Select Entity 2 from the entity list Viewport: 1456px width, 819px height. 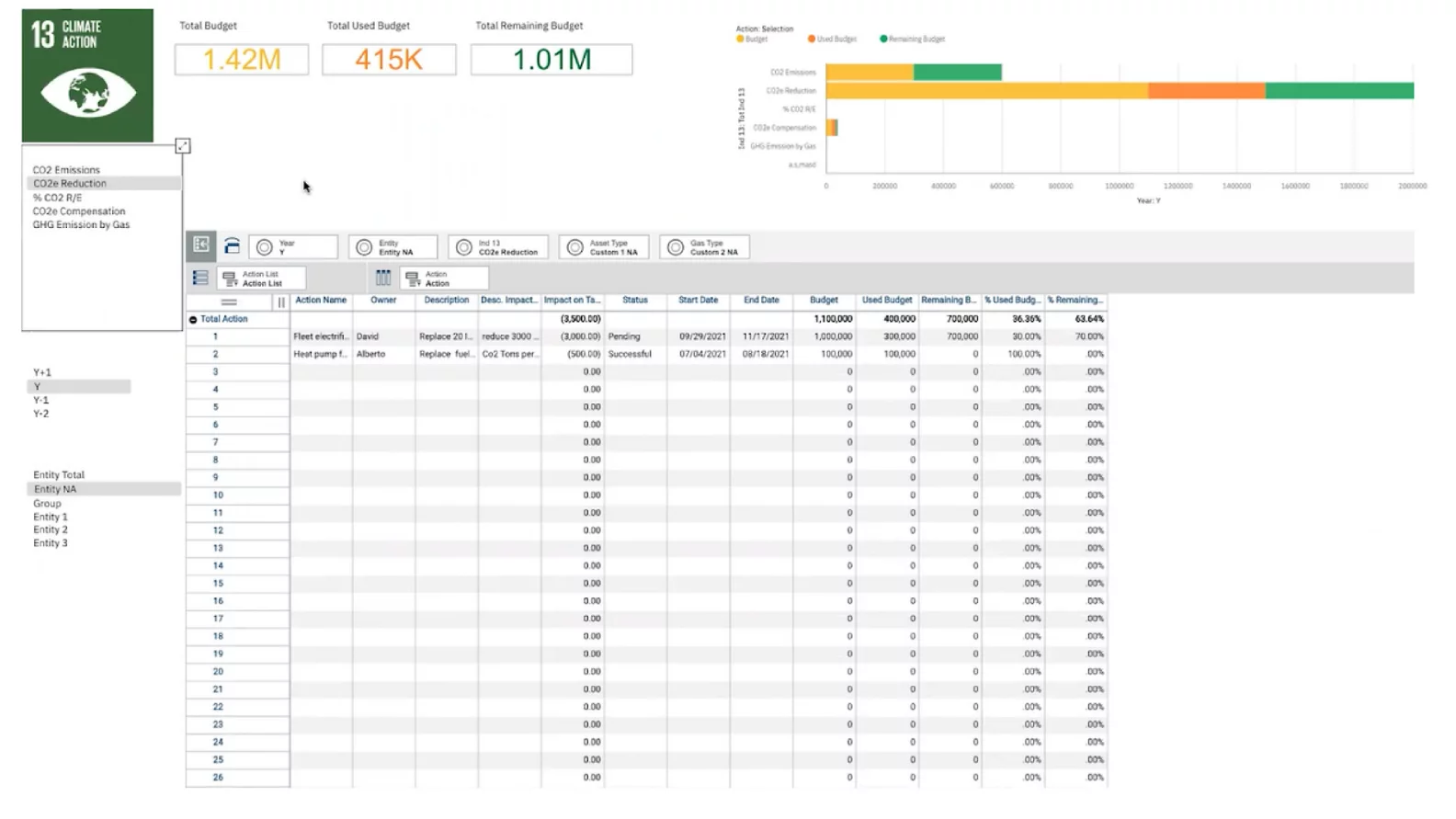click(x=51, y=530)
